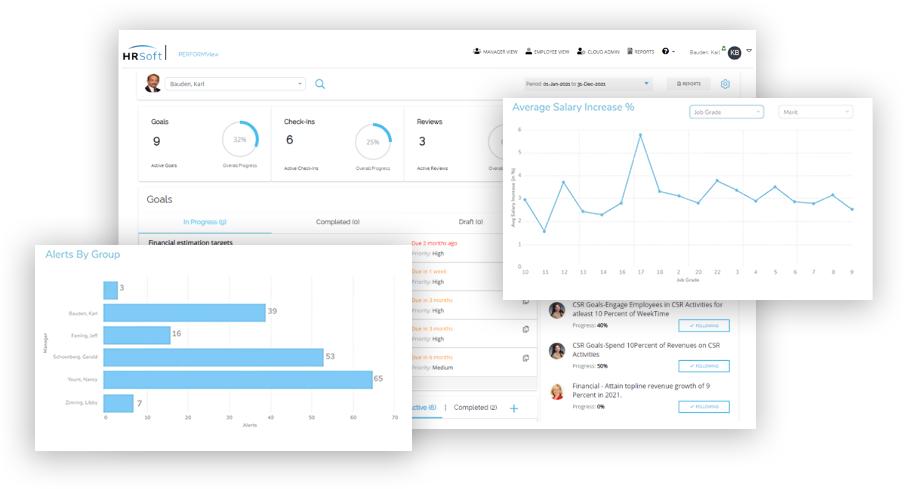The height and width of the screenshot is (489, 906).
Task: Click the Yount, Nancy bar in chart
Action: click(238, 380)
